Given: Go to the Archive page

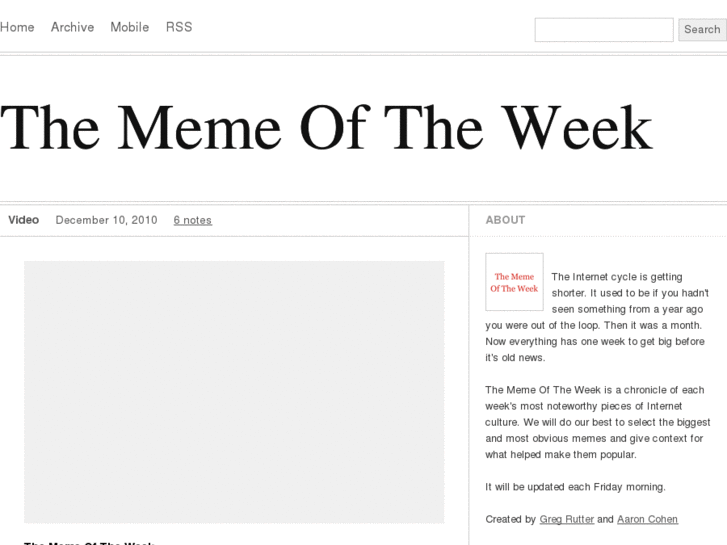Looking at the screenshot, I should [72, 28].
